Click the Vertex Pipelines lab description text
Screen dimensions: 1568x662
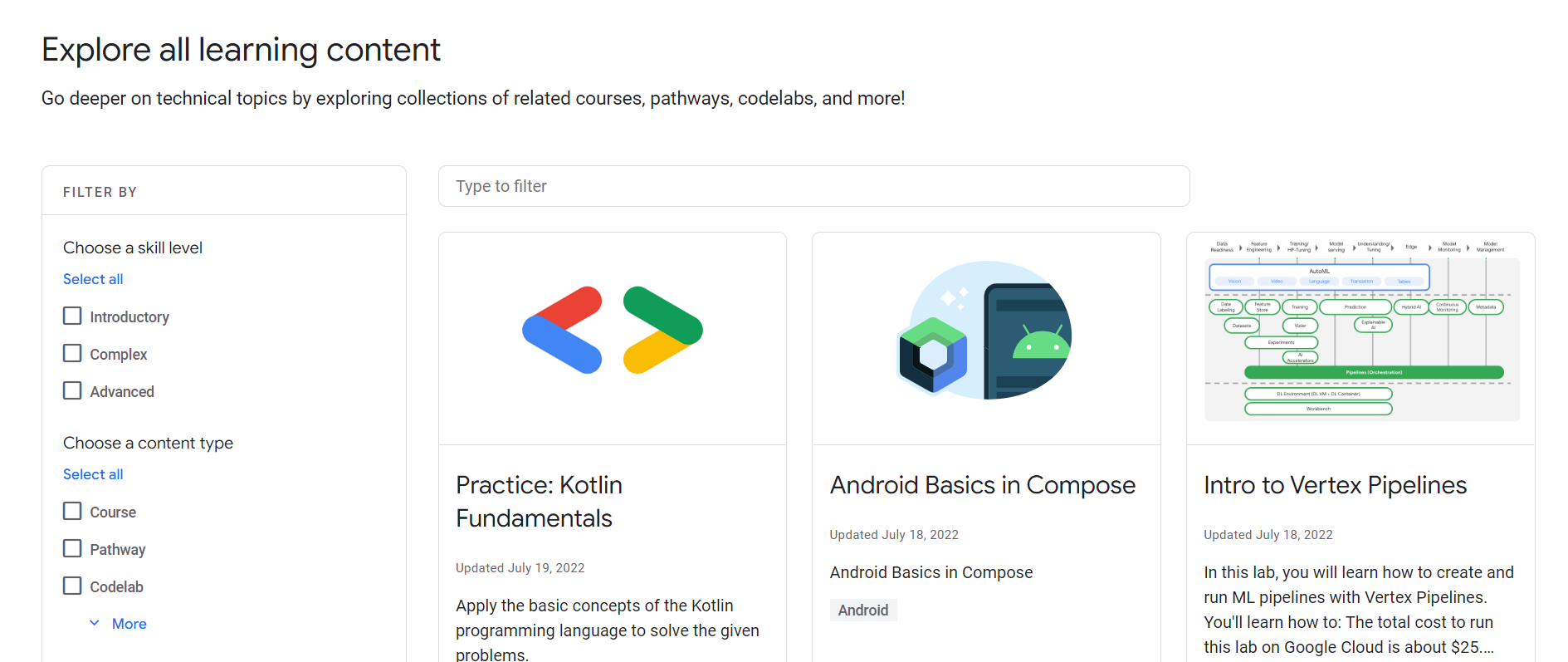click(1358, 610)
